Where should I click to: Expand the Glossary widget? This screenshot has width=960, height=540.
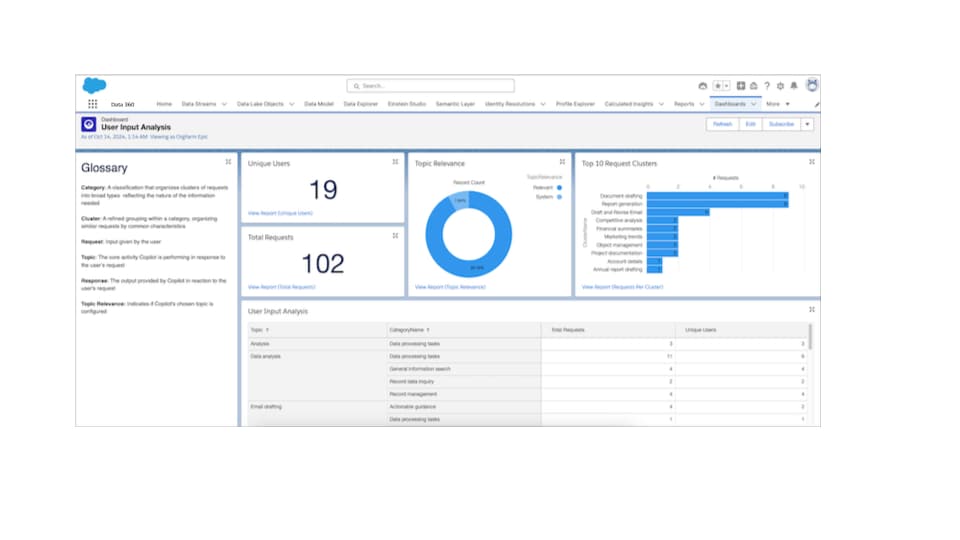point(228,162)
